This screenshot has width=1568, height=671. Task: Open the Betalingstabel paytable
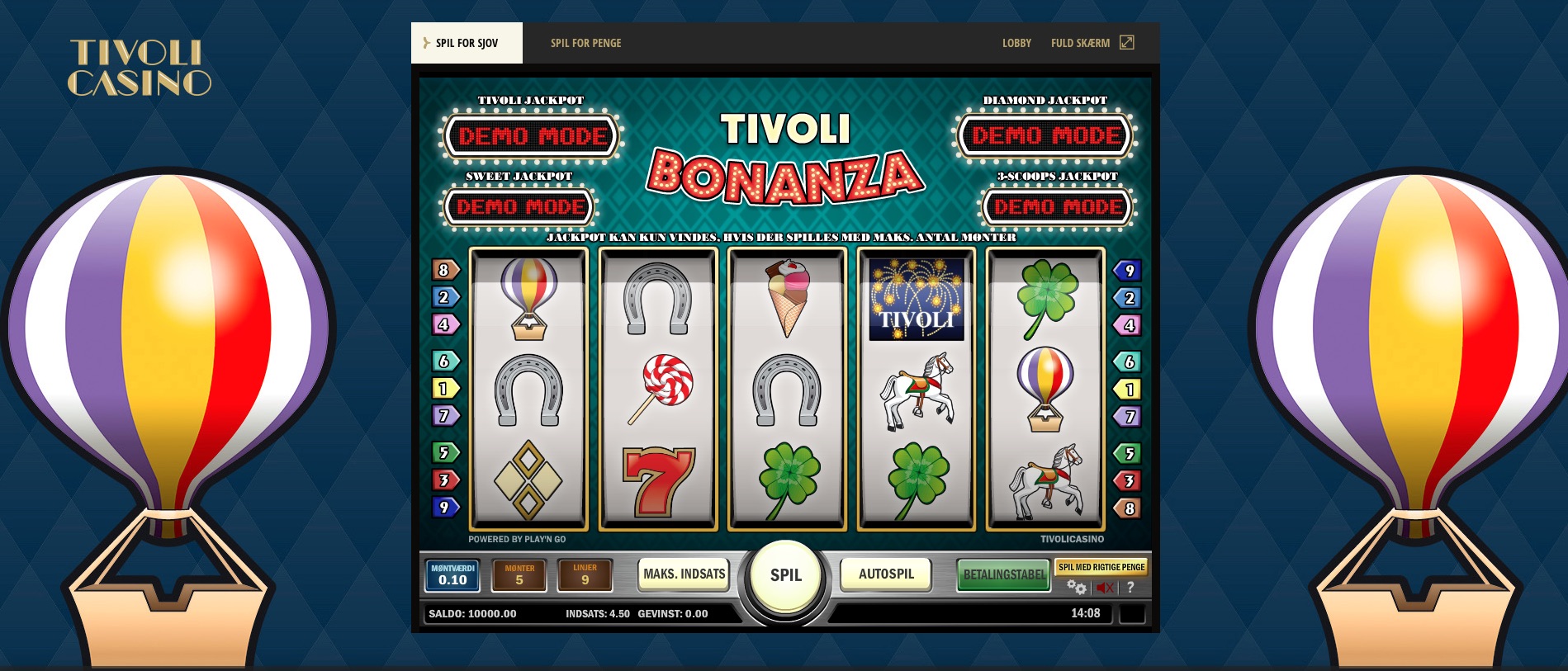pyautogui.click(x=1003, y=575)
